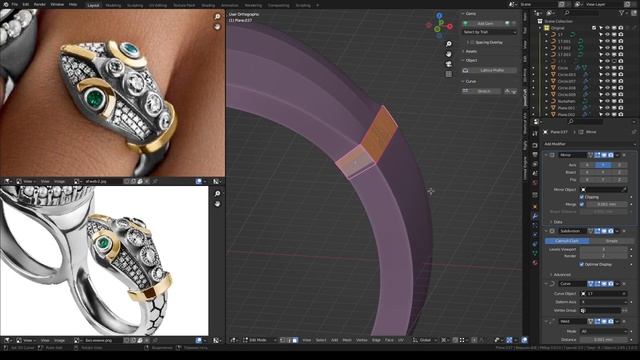The image size is (640, 360).
Task: Toggle Mirror Axis Y button
Action: (x=603, y=165)
